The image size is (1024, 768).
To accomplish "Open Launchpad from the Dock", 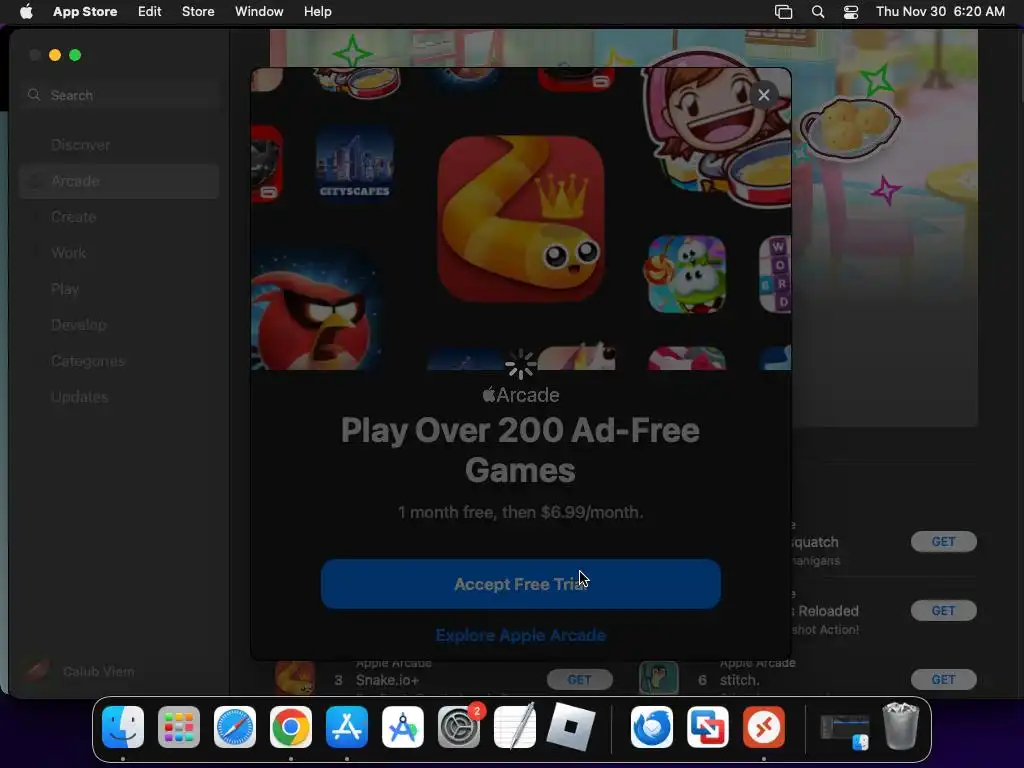I will (179, 727).
